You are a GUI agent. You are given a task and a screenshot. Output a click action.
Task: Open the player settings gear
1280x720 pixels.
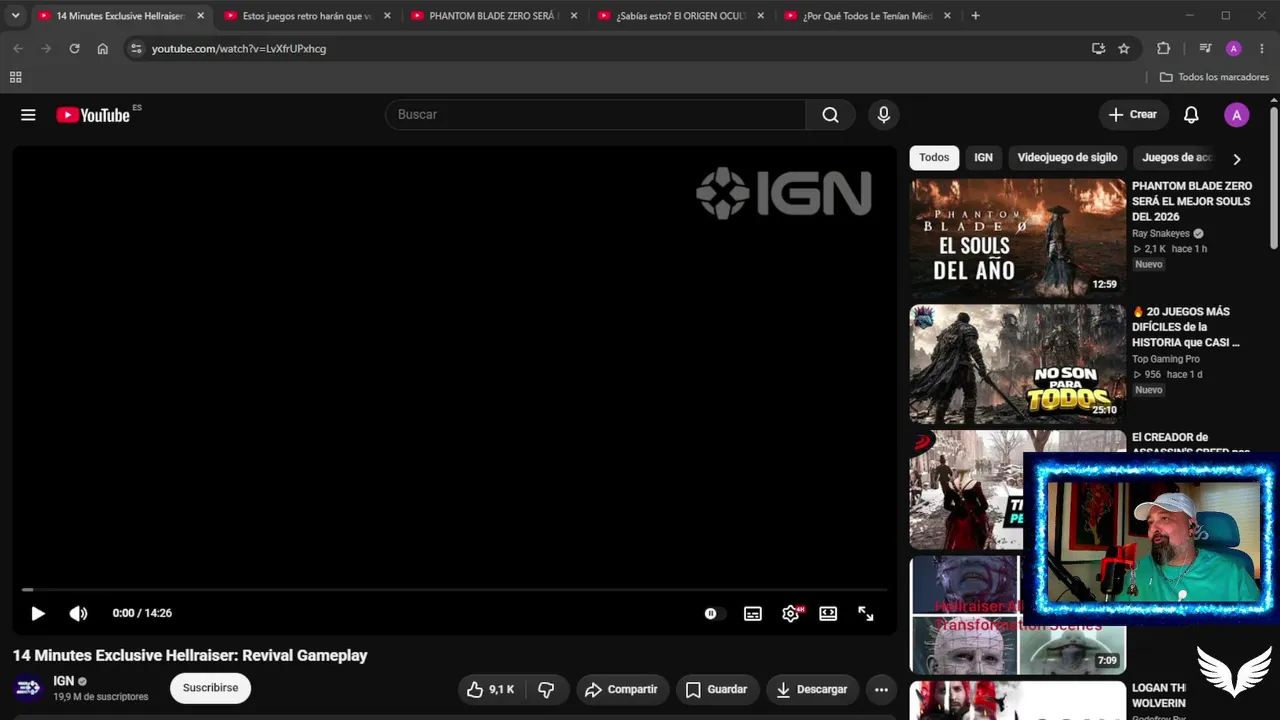click(791, 613)
